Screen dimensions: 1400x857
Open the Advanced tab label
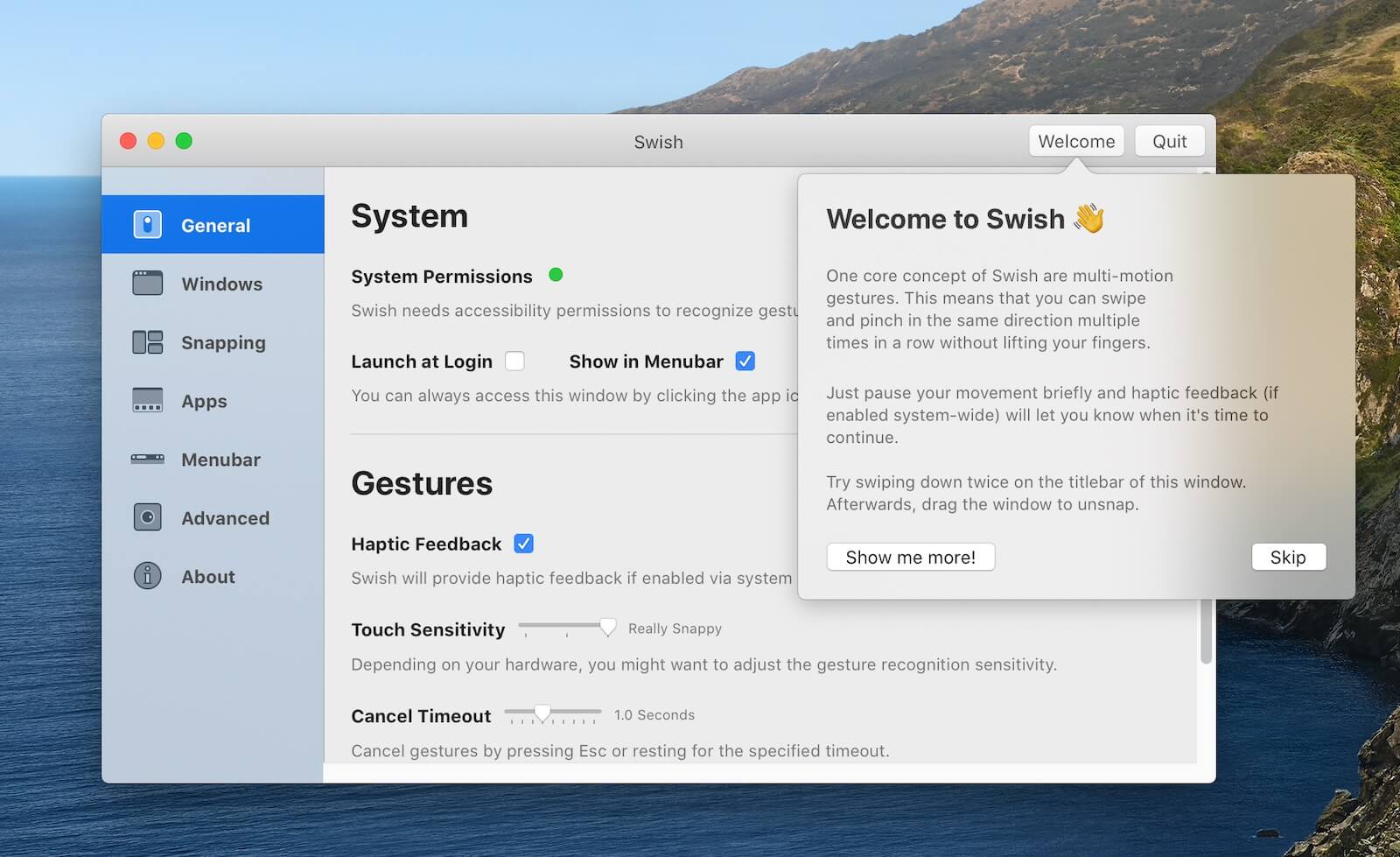[x=225, y=518]
